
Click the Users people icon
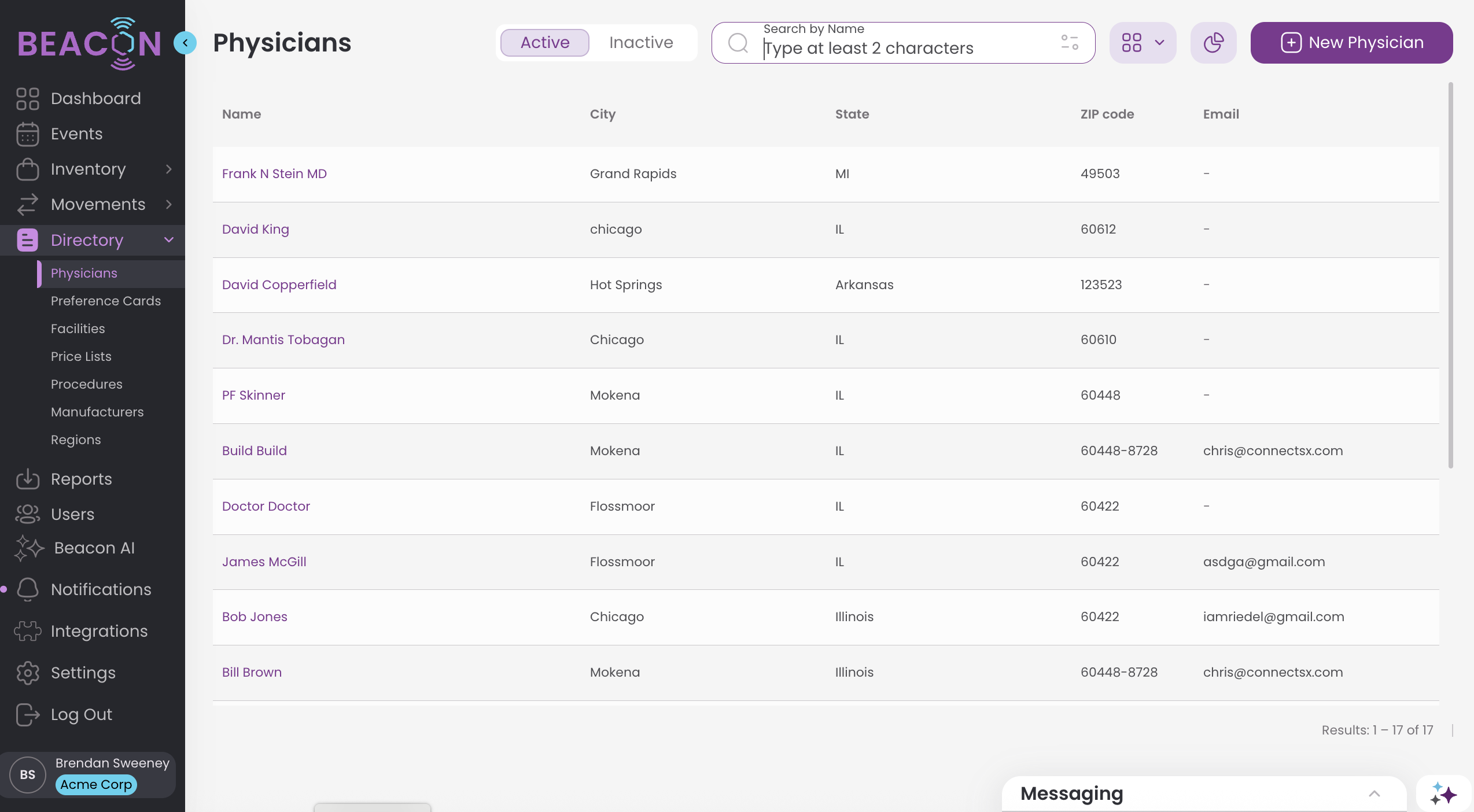coord(27,514)
